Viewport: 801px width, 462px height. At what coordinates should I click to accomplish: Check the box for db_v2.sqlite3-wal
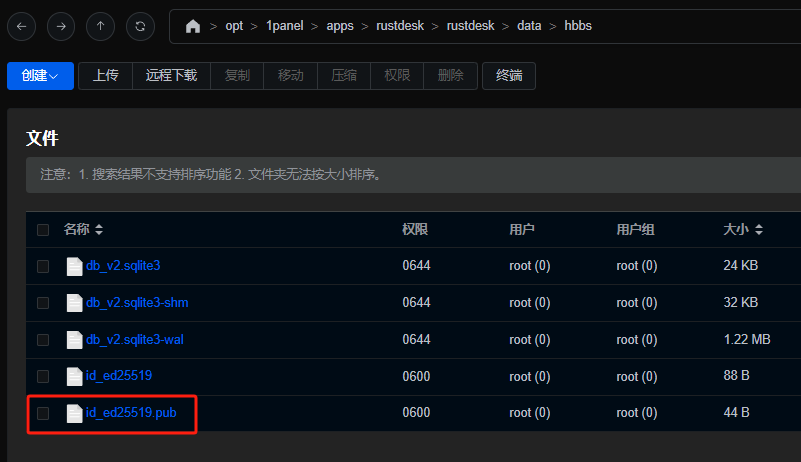(x=43, y=340)
